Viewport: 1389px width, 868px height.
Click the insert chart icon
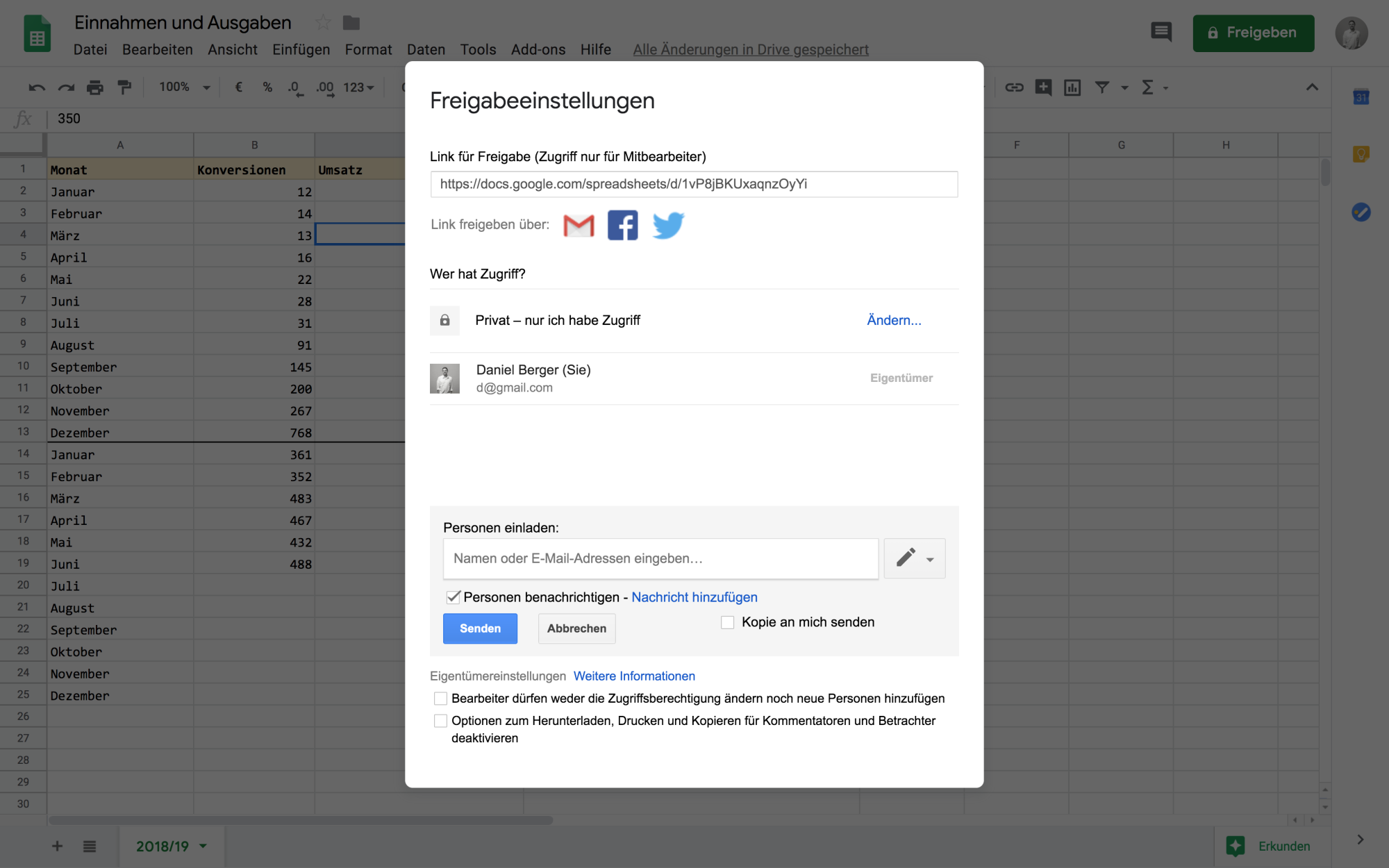click(x=1072, y=87)
